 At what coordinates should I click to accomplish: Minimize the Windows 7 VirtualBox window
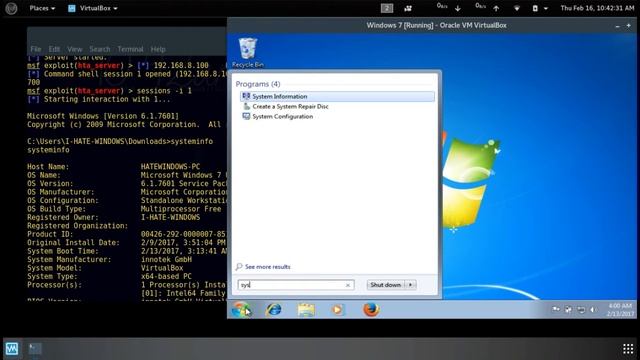618,26
